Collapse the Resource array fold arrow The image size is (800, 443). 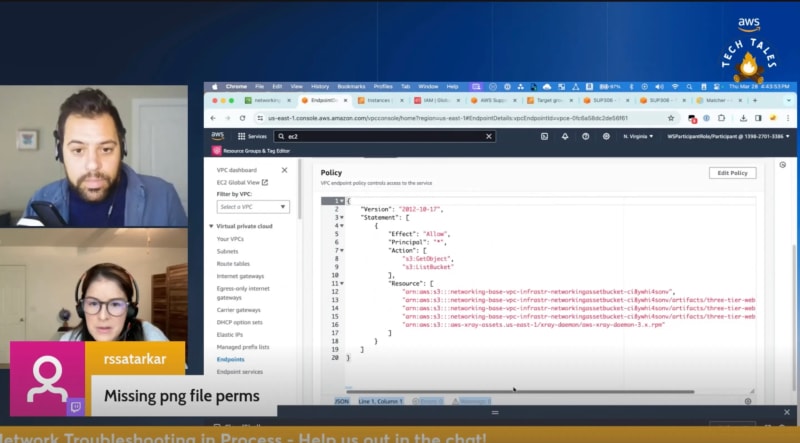[x=342, y=283]
